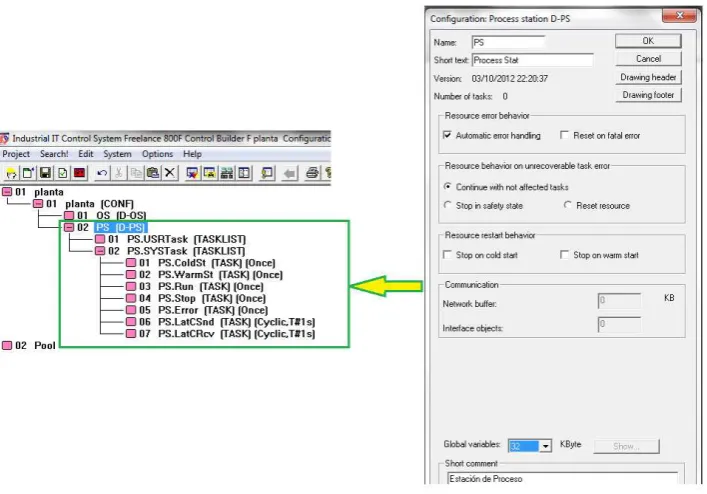Select the PS.Stop task node icon

[x=131, y=298]
